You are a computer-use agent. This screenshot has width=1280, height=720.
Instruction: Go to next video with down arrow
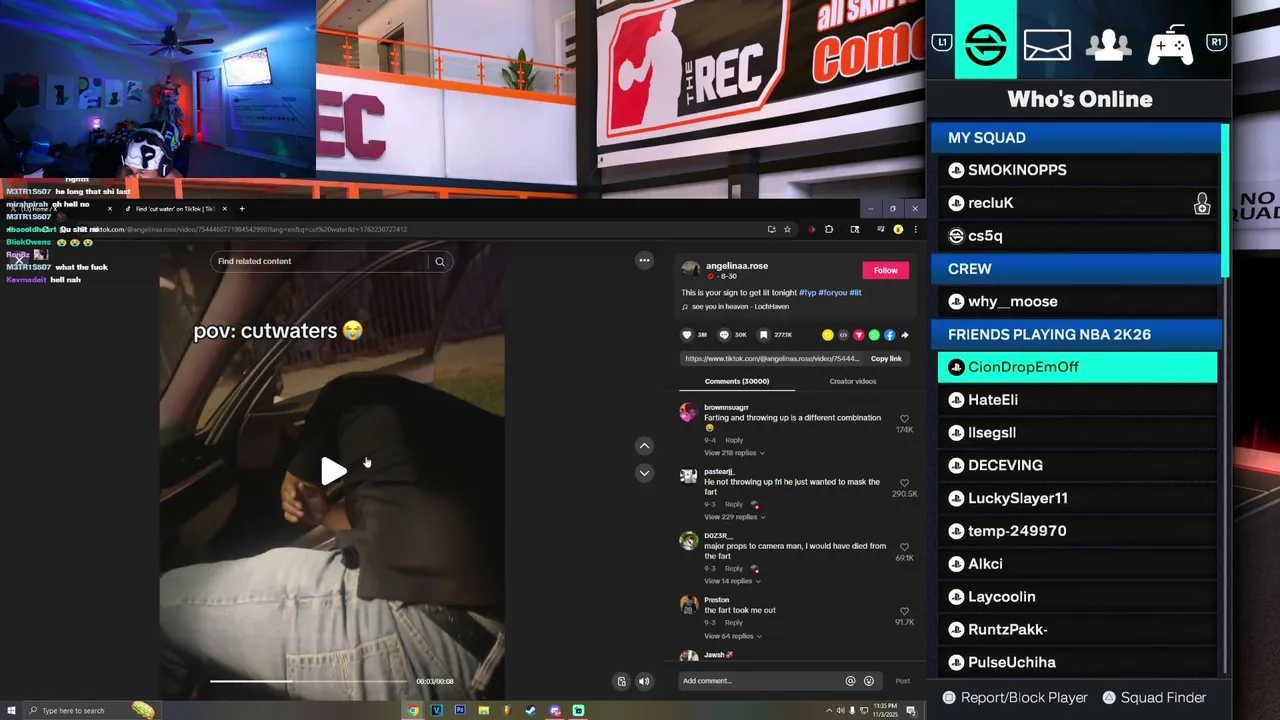[x=644, y=473]
